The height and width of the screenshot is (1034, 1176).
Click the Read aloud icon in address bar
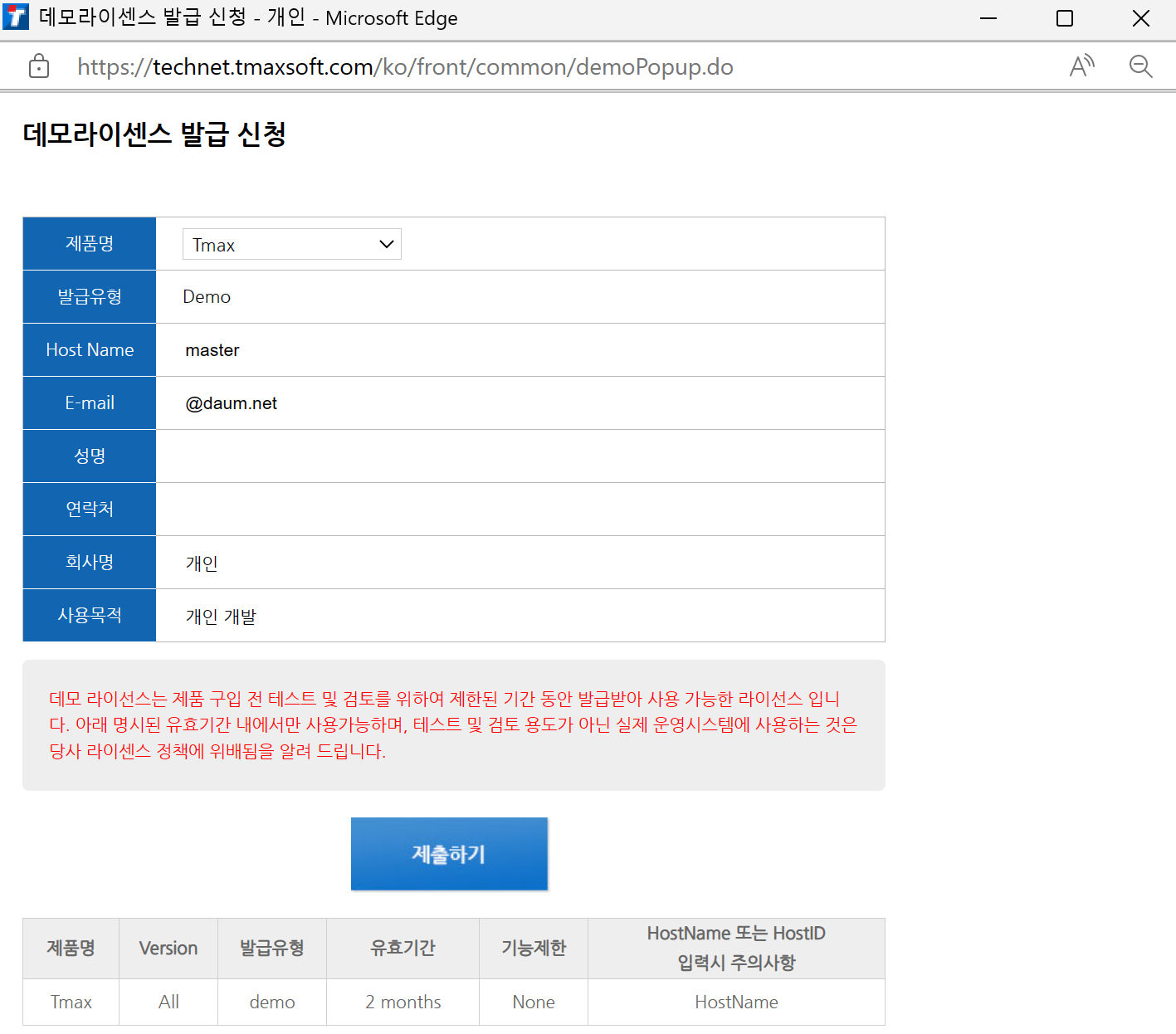coord(1082,66)
